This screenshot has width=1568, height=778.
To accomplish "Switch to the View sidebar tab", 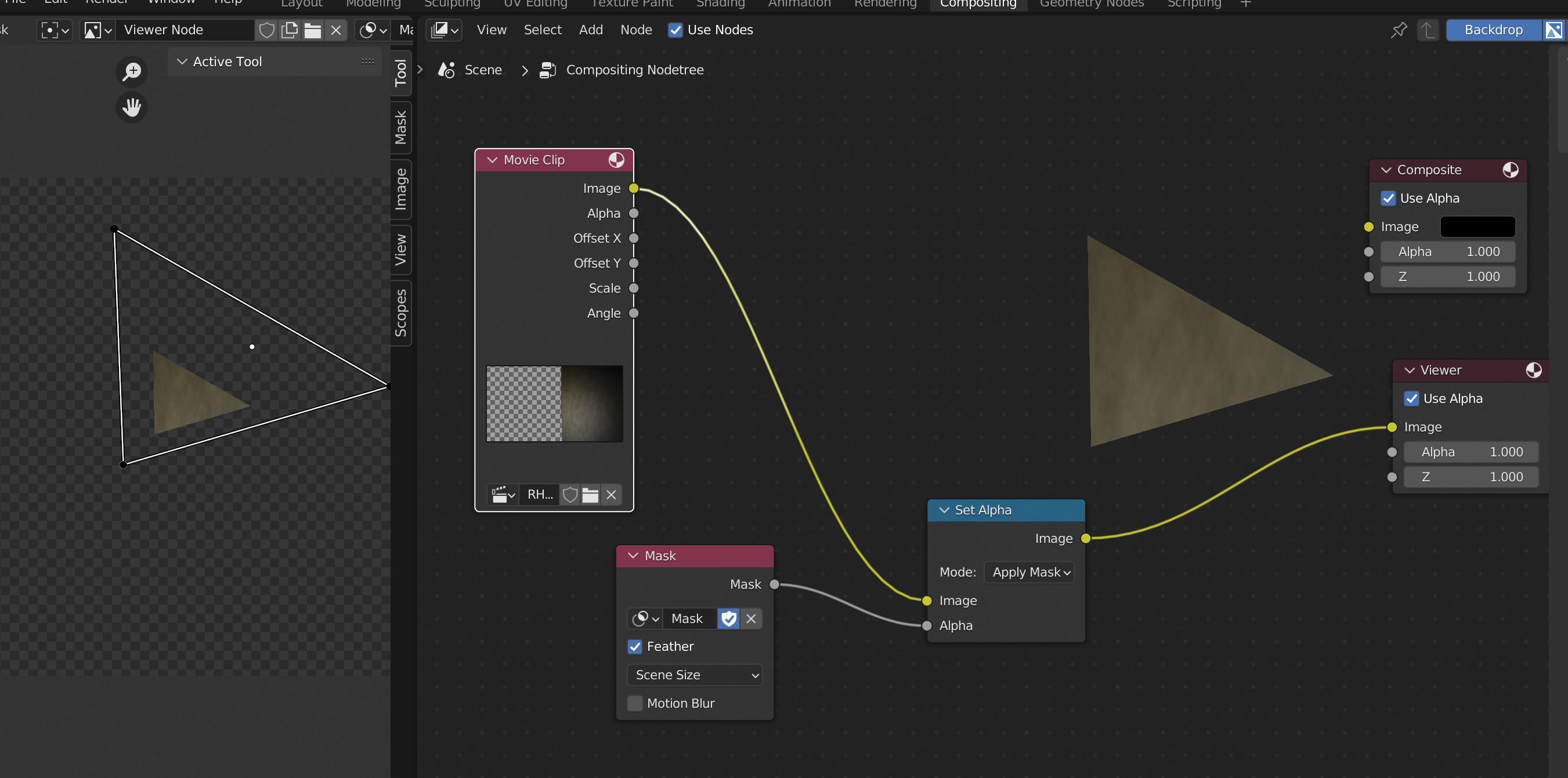I will tap(400, 250).
